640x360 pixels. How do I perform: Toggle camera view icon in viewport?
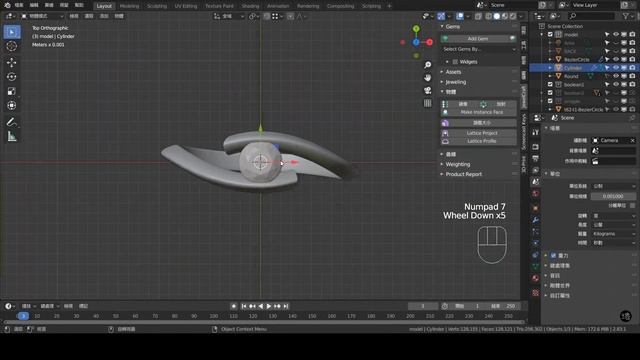pos(427,90)
